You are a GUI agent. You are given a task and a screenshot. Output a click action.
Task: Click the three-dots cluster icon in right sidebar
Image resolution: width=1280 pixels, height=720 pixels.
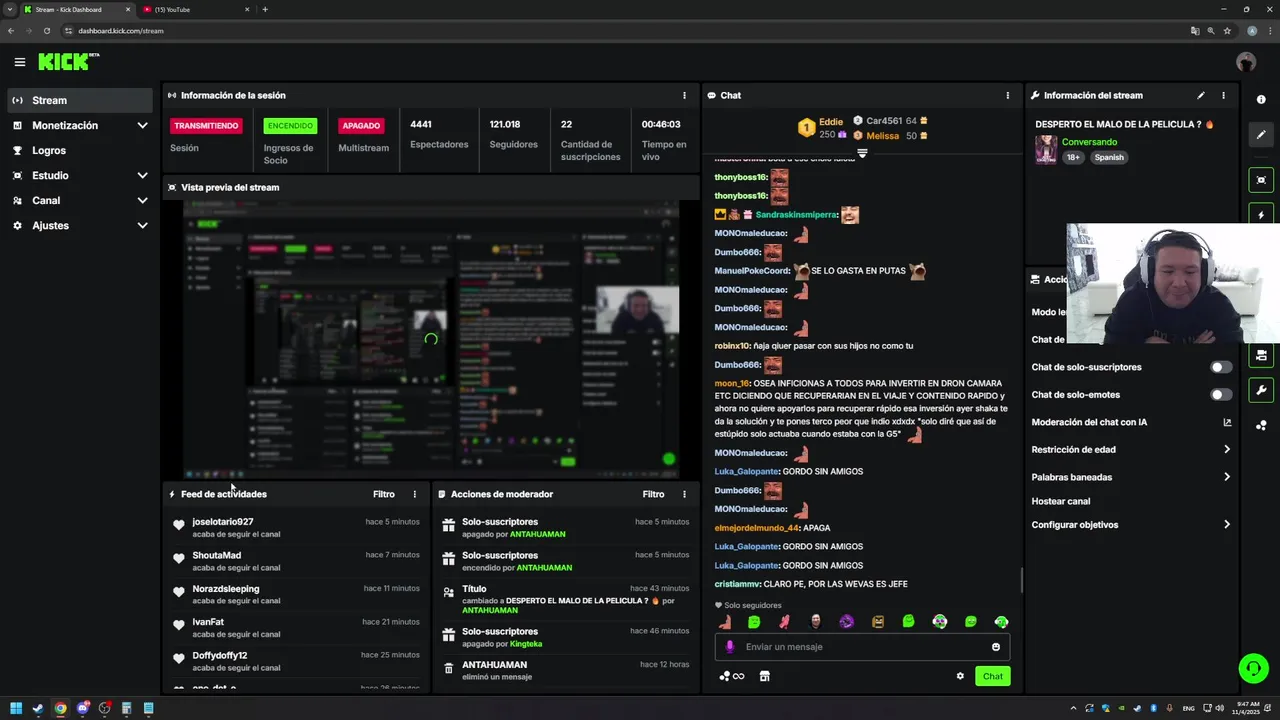coord(1261,425)
